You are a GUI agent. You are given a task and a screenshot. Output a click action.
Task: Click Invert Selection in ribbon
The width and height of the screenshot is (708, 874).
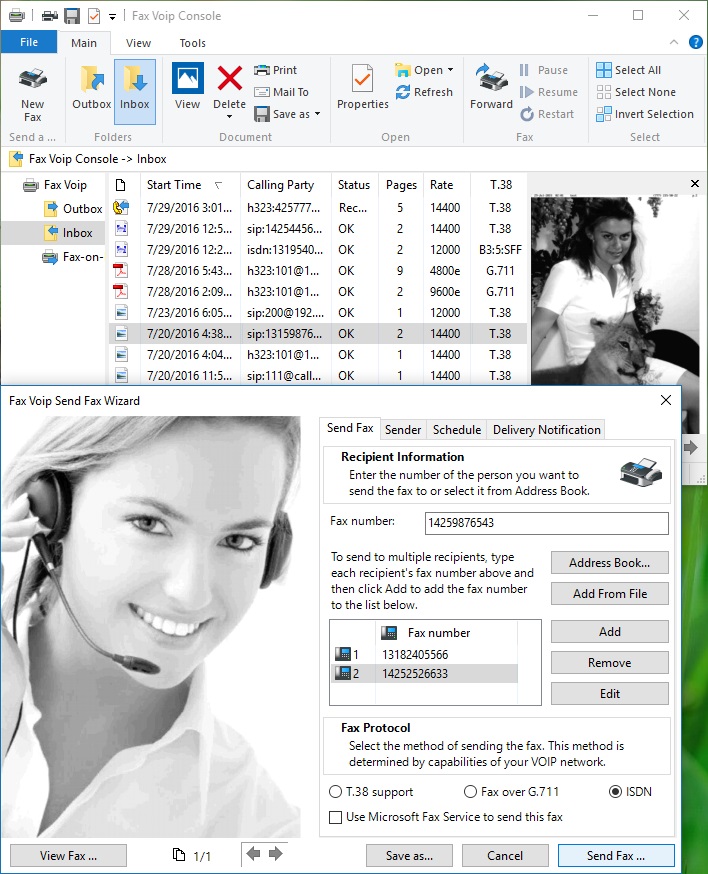(x=644, y=114)
